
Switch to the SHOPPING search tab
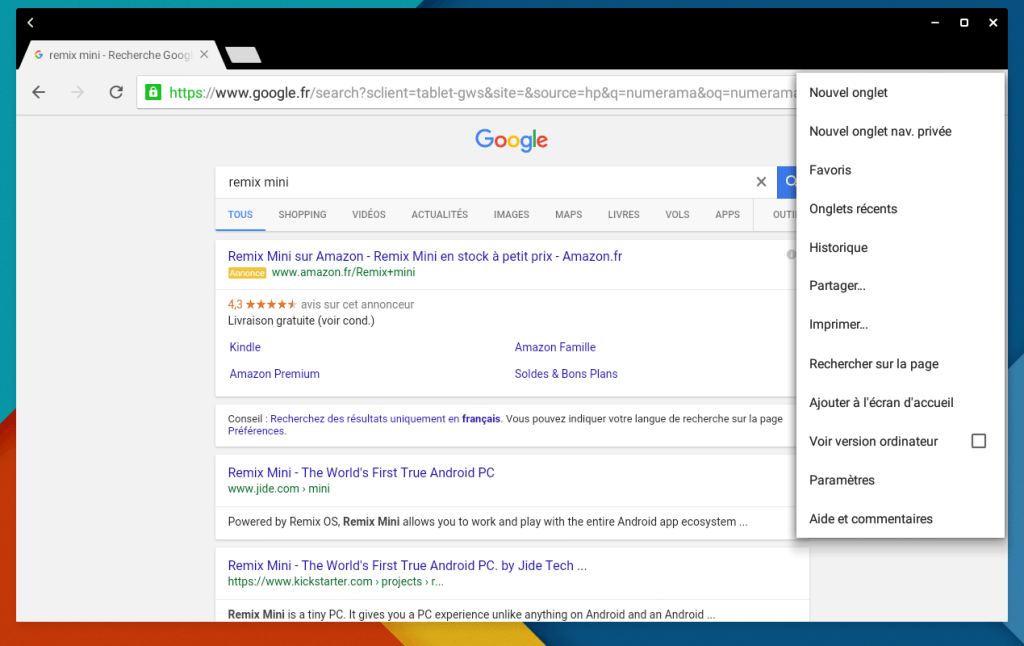(302, 214)
